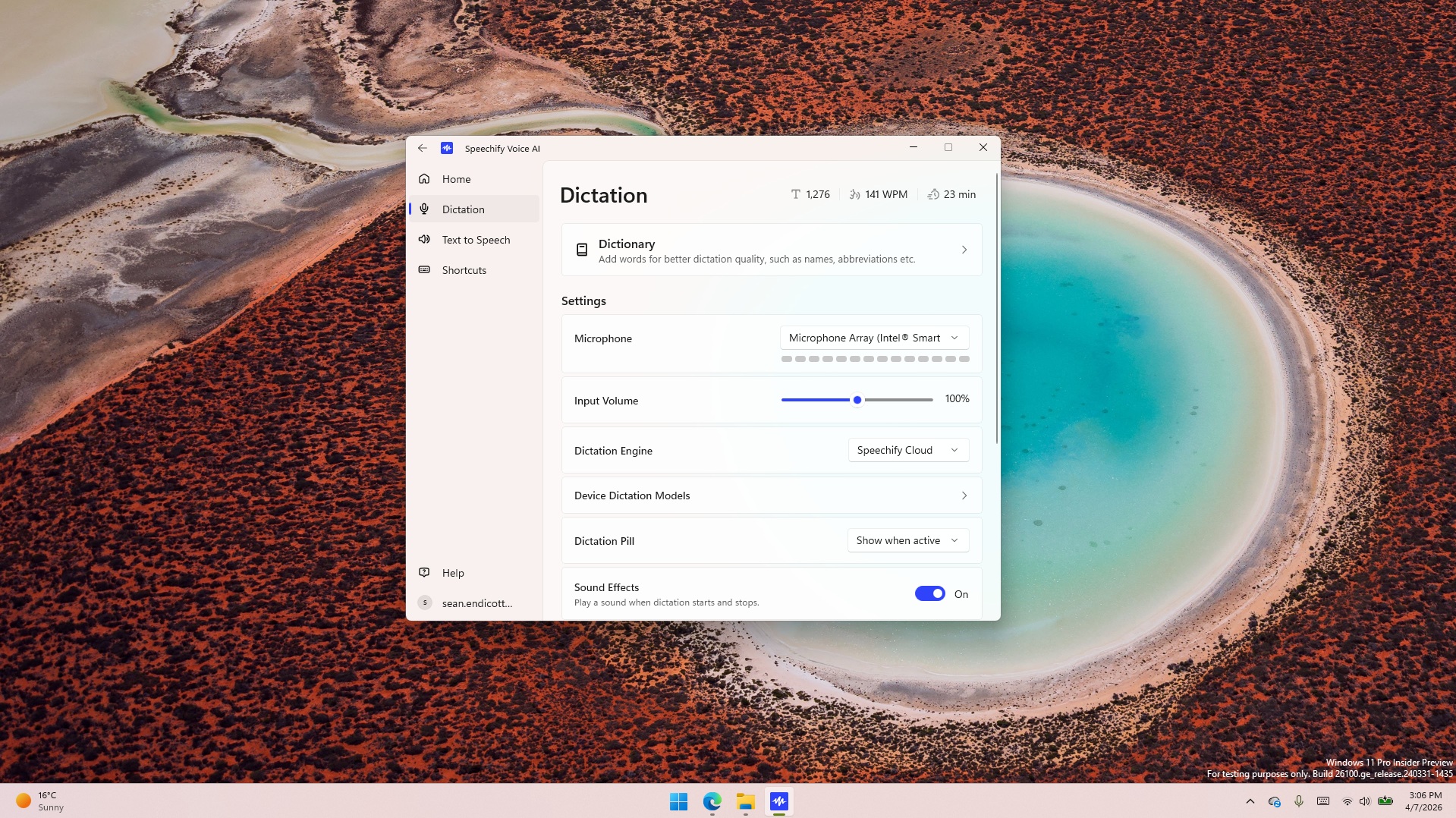This screenshot has width=1456, height=818.
Task: Change Dictation Engine from Speechify Cloud
Action: coord(907,449)
